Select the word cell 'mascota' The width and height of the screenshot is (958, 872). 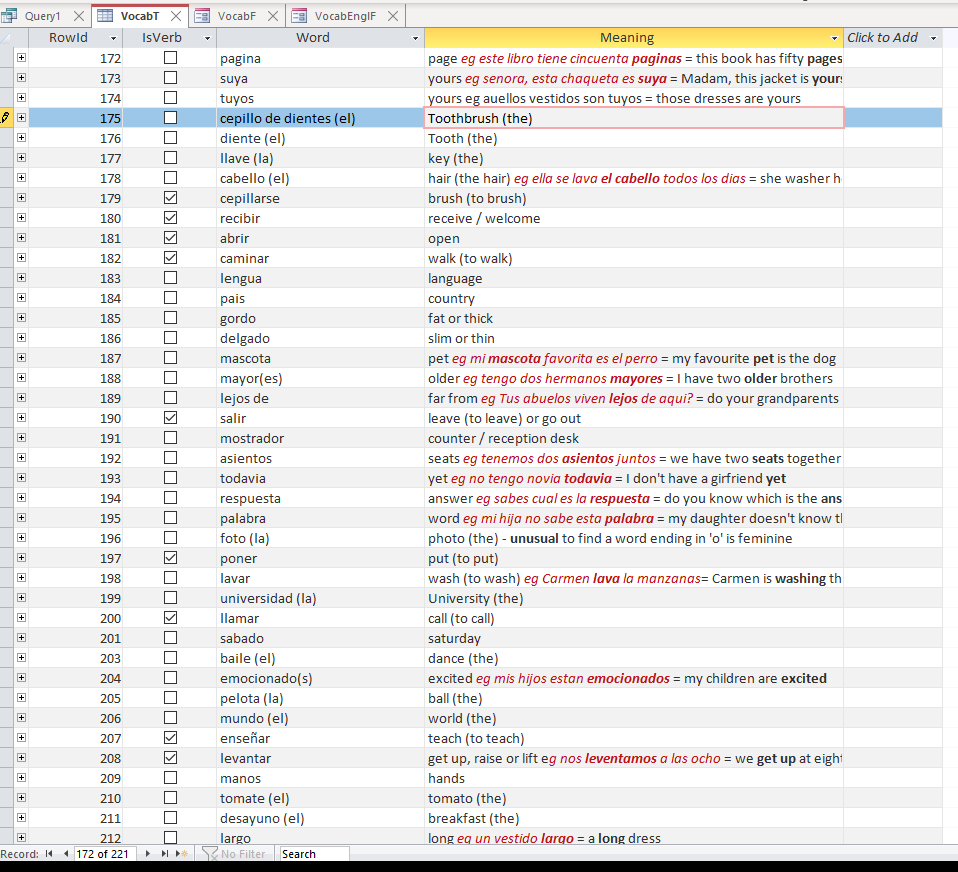(320, 358)
